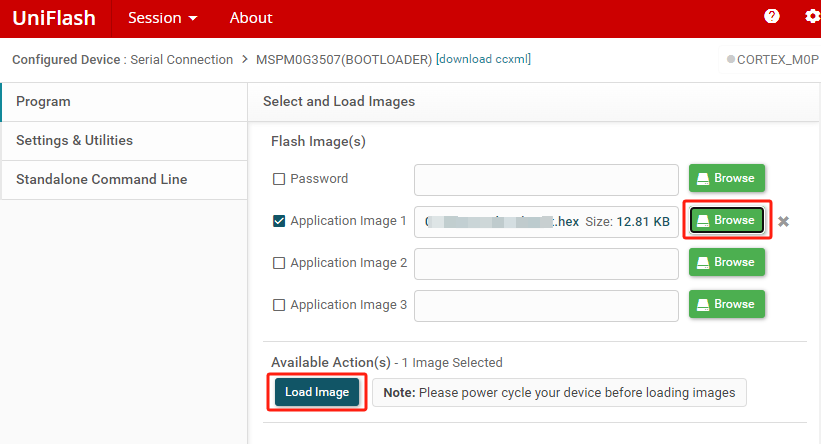821x444 pixels.
Task: Browse for Application Image 3 file
Action: pos(726,304)
